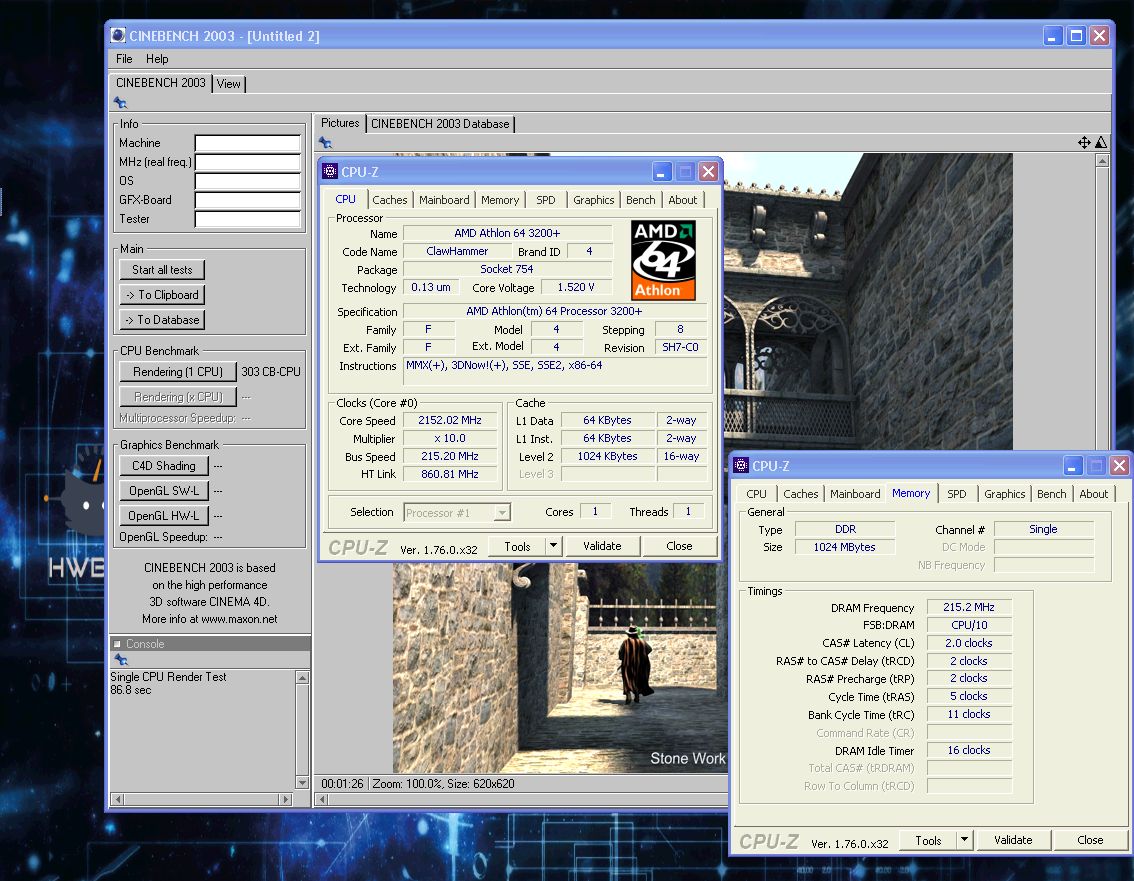Click the pin icon in the Pictures panel

point(325,142)
